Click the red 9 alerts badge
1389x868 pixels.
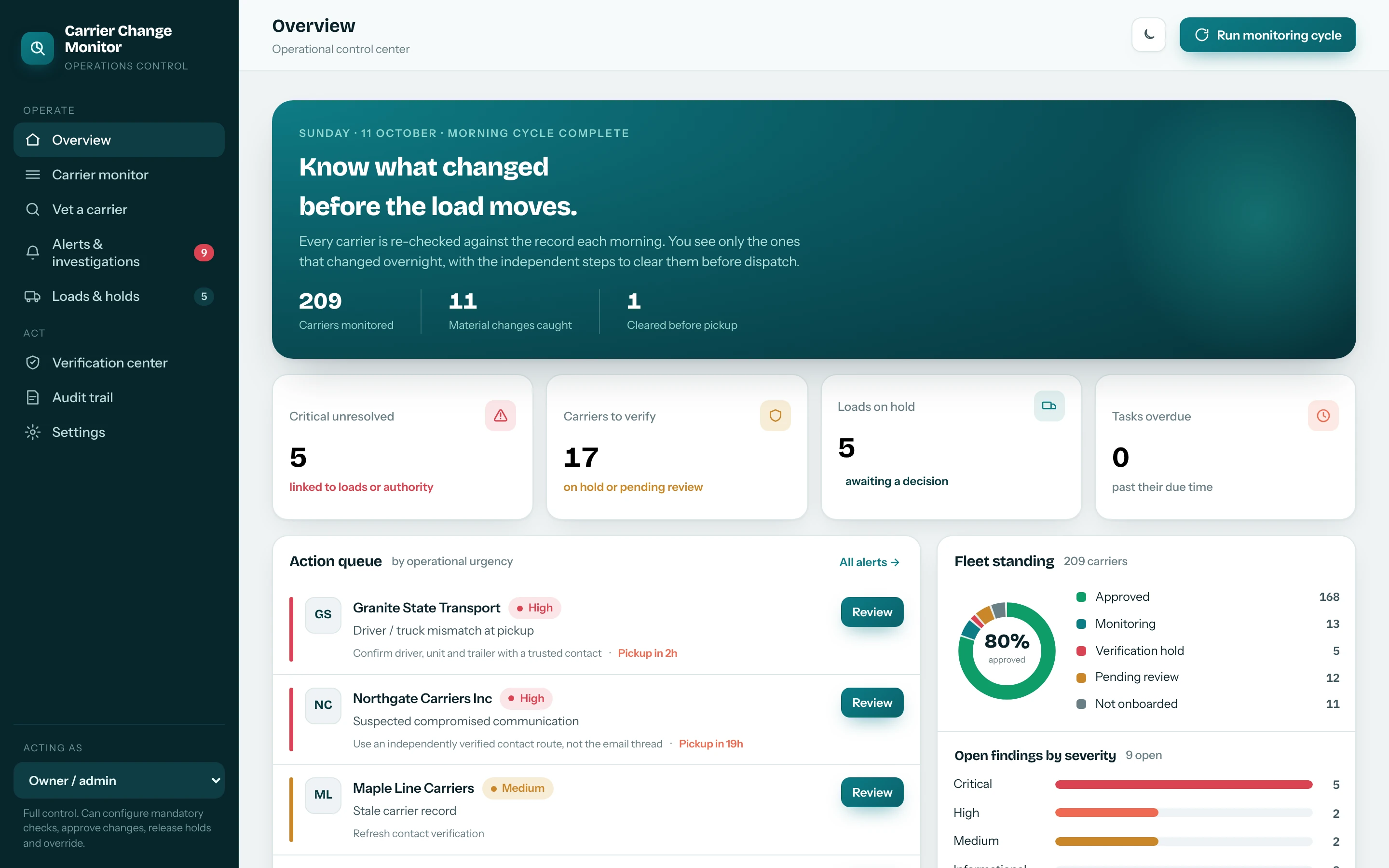pyautogui.click(x=204, y=253)
